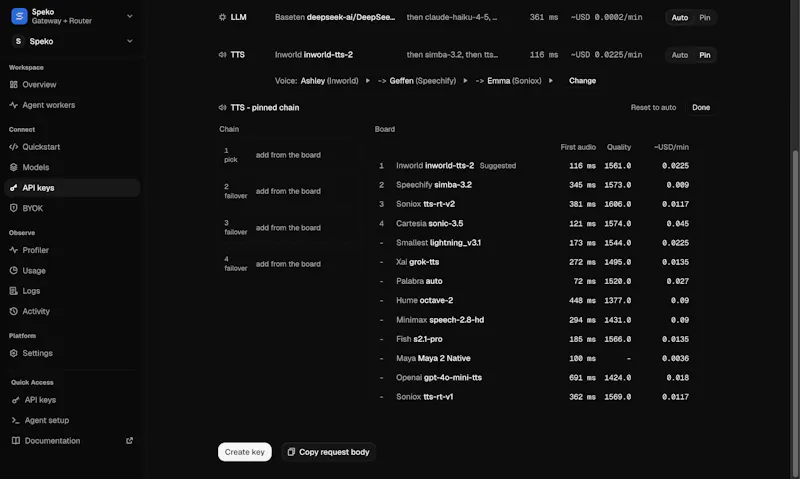Viewport: 800px width, 479px height.
Task: Add Xai grok-tts from the board
Action: point(534,262)
